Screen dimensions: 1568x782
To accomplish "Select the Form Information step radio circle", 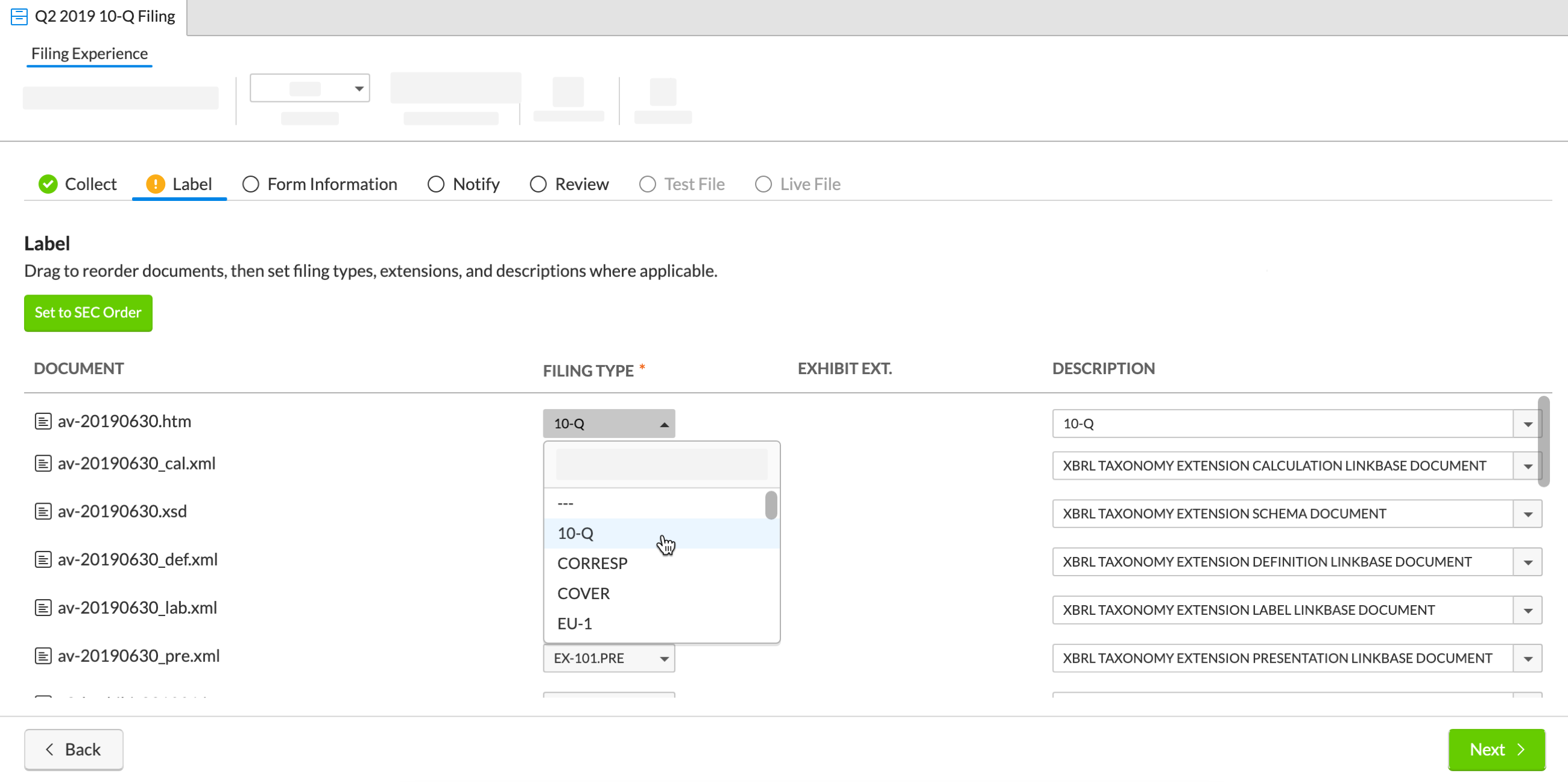I will pyautogui.click(x=250, y=184).
